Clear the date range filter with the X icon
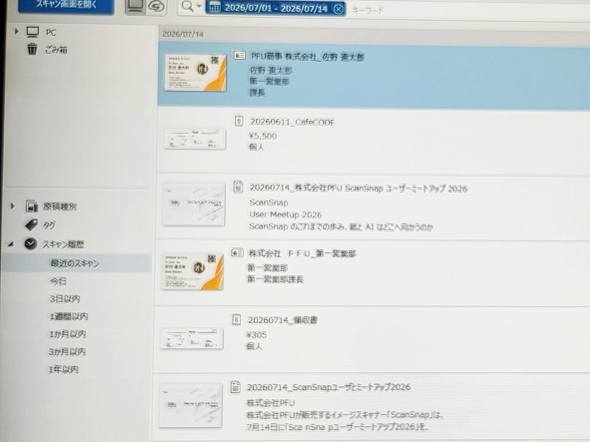This screenshot has height=442, width=590. click(339, 8)
